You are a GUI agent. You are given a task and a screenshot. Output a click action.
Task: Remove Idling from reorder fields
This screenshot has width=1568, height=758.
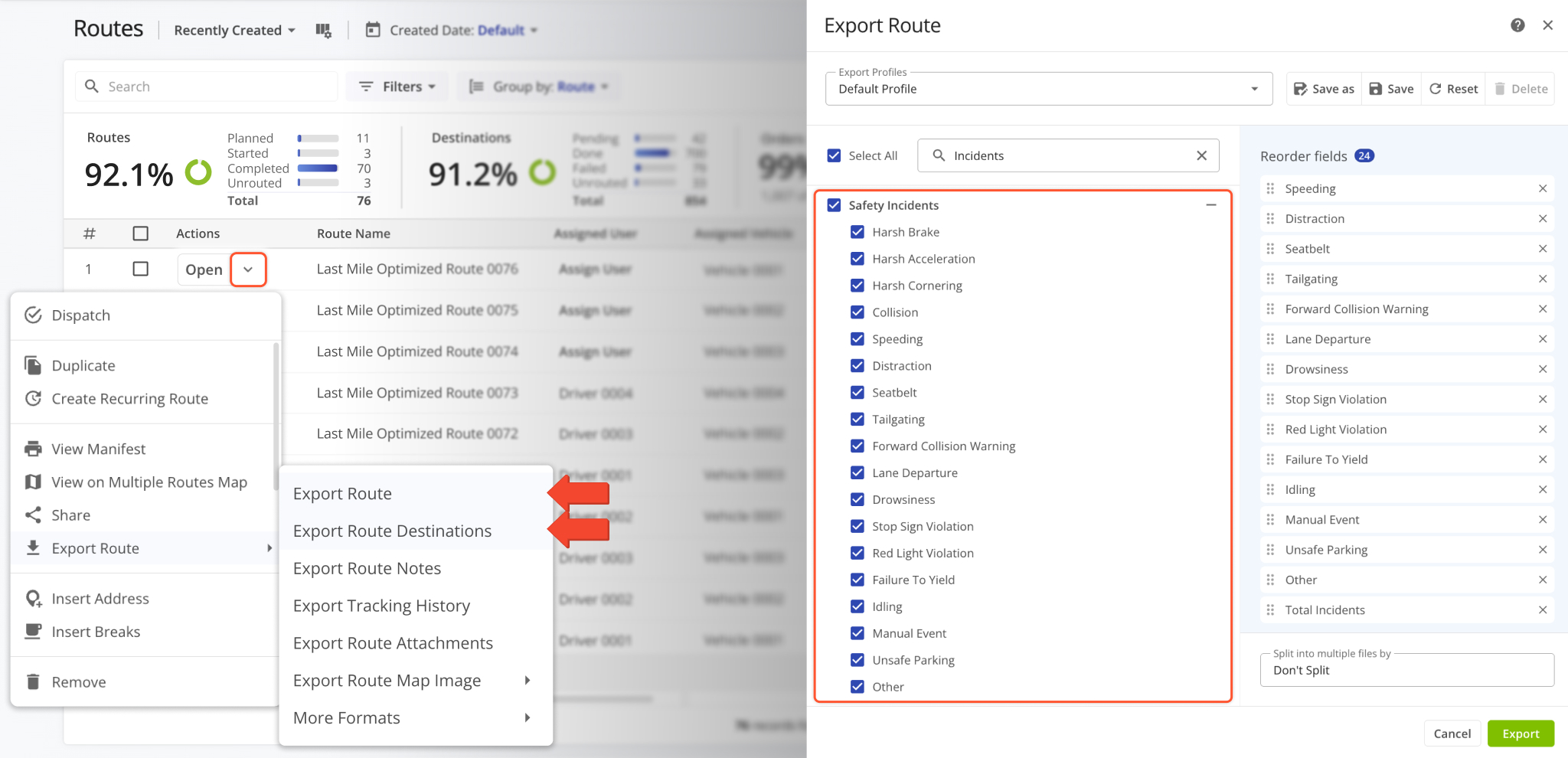1543,489
